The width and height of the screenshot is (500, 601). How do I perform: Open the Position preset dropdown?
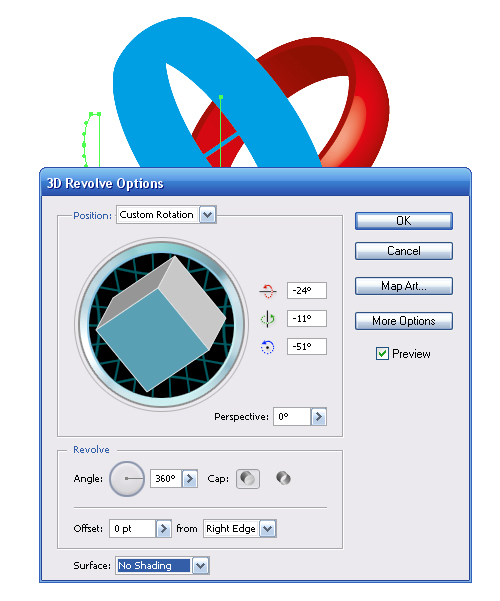pyautogui.click(x=207, y=215)
